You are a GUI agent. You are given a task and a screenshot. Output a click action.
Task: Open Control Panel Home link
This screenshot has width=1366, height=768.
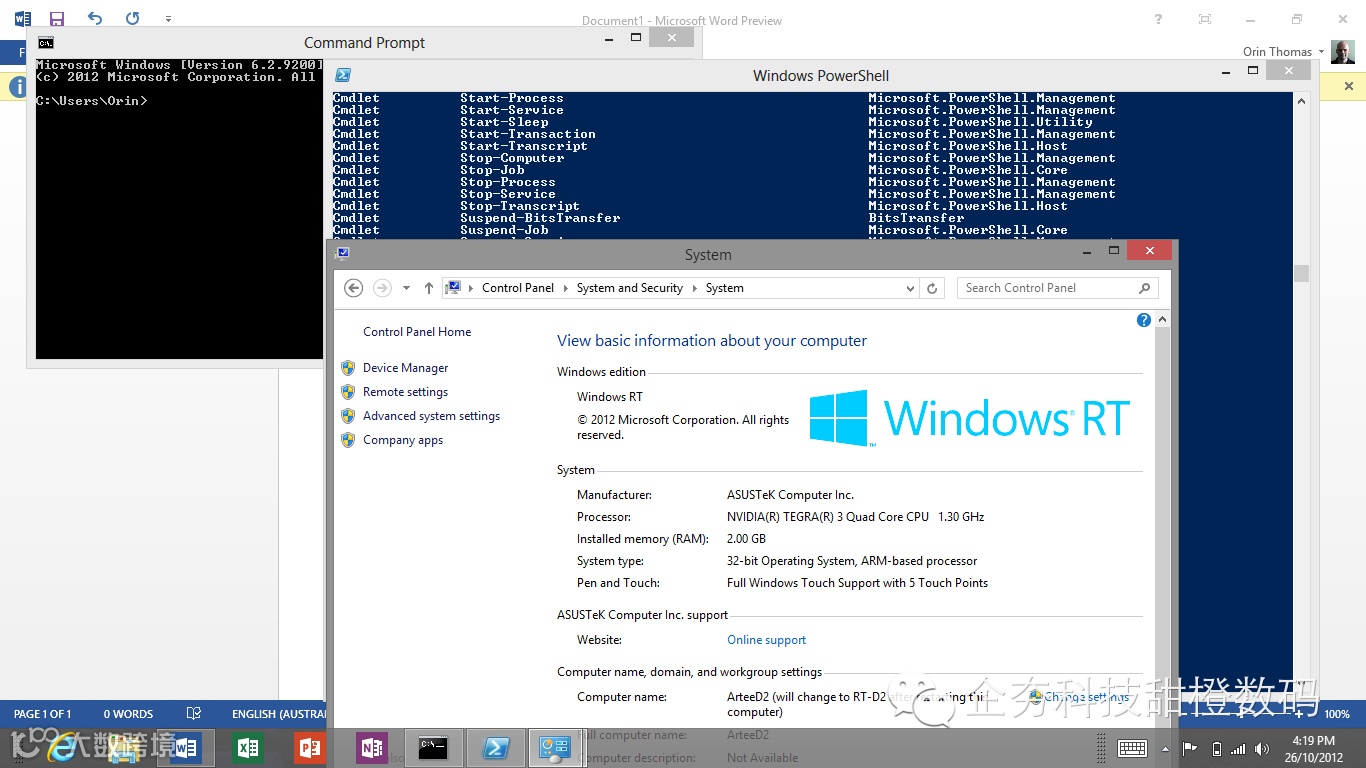pyautogui.click(x=417, y=332)
